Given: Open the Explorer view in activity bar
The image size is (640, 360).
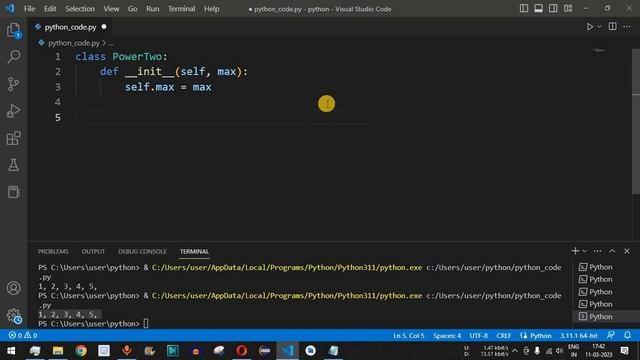Looking at the screenshot, I should point(13,30).
